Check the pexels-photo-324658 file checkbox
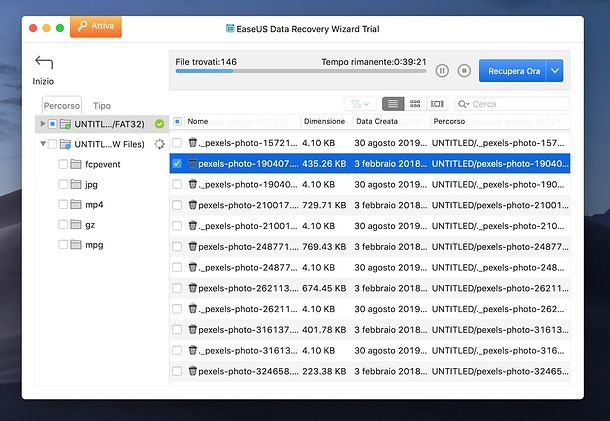This screenshot has height=421, width=610. (177, 371)
